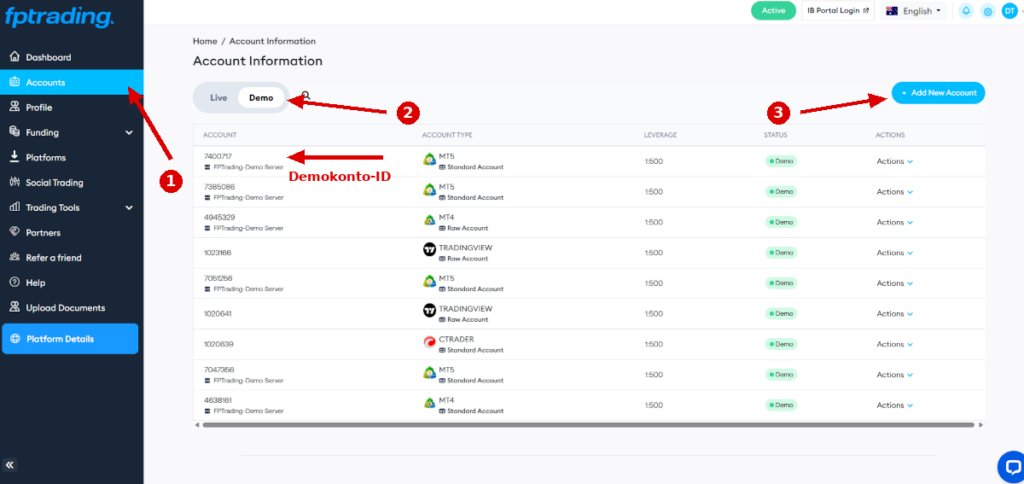Click the 1:500 leverage for account 4638161
Screen dimensions: 1024x484
[x=654, y=405]
